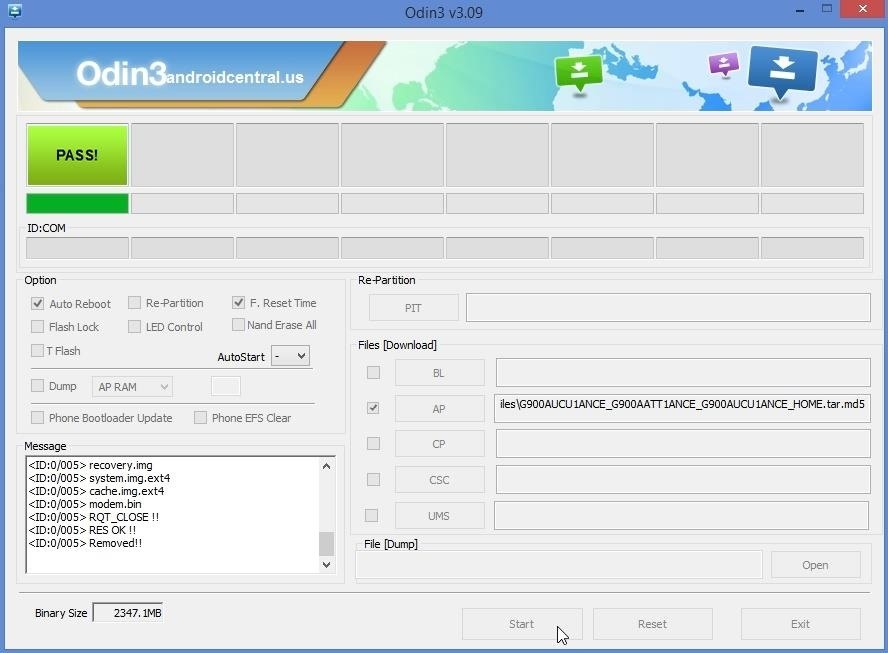Tick the CSC file checkbox
888x653 pixels.
373,480
